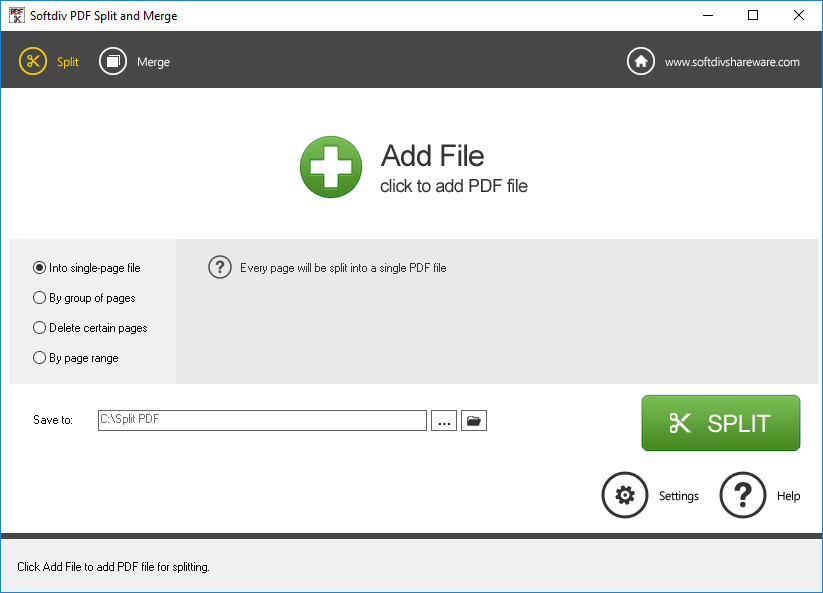Click the Settings gear icon

click(x=625, y=495)
